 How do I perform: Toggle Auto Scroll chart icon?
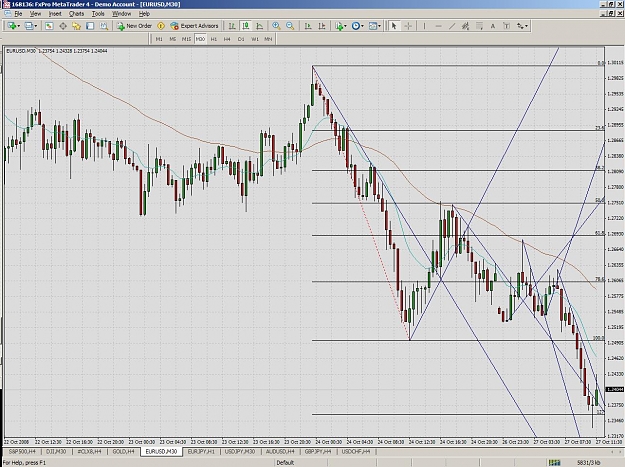point(308,26)
